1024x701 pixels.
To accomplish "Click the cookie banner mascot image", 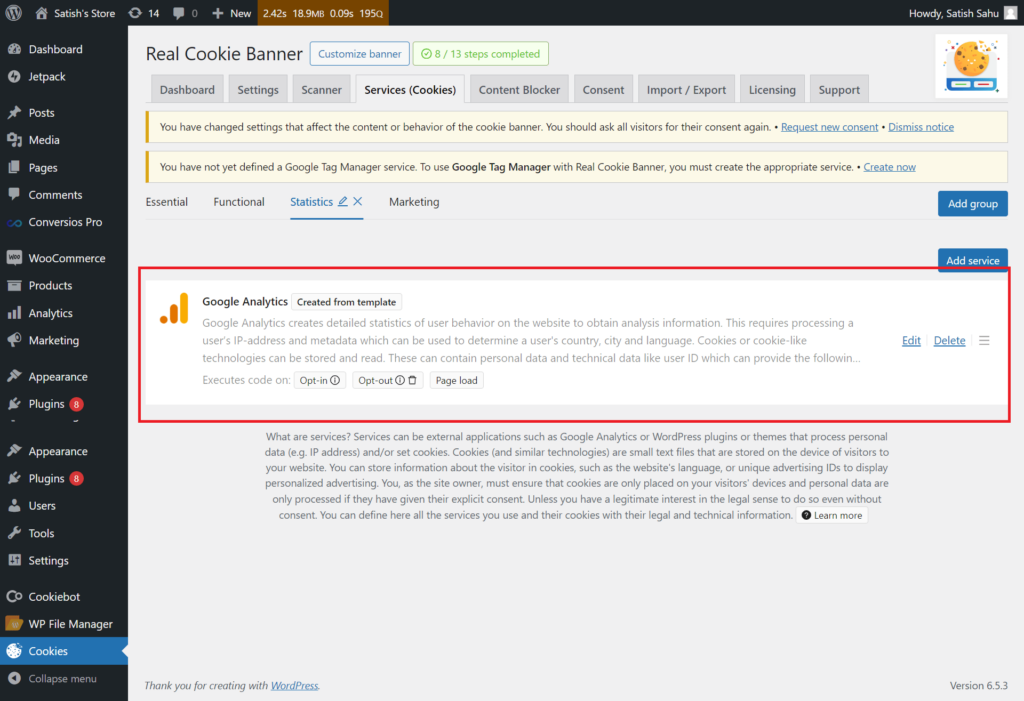I will [971, 65].
